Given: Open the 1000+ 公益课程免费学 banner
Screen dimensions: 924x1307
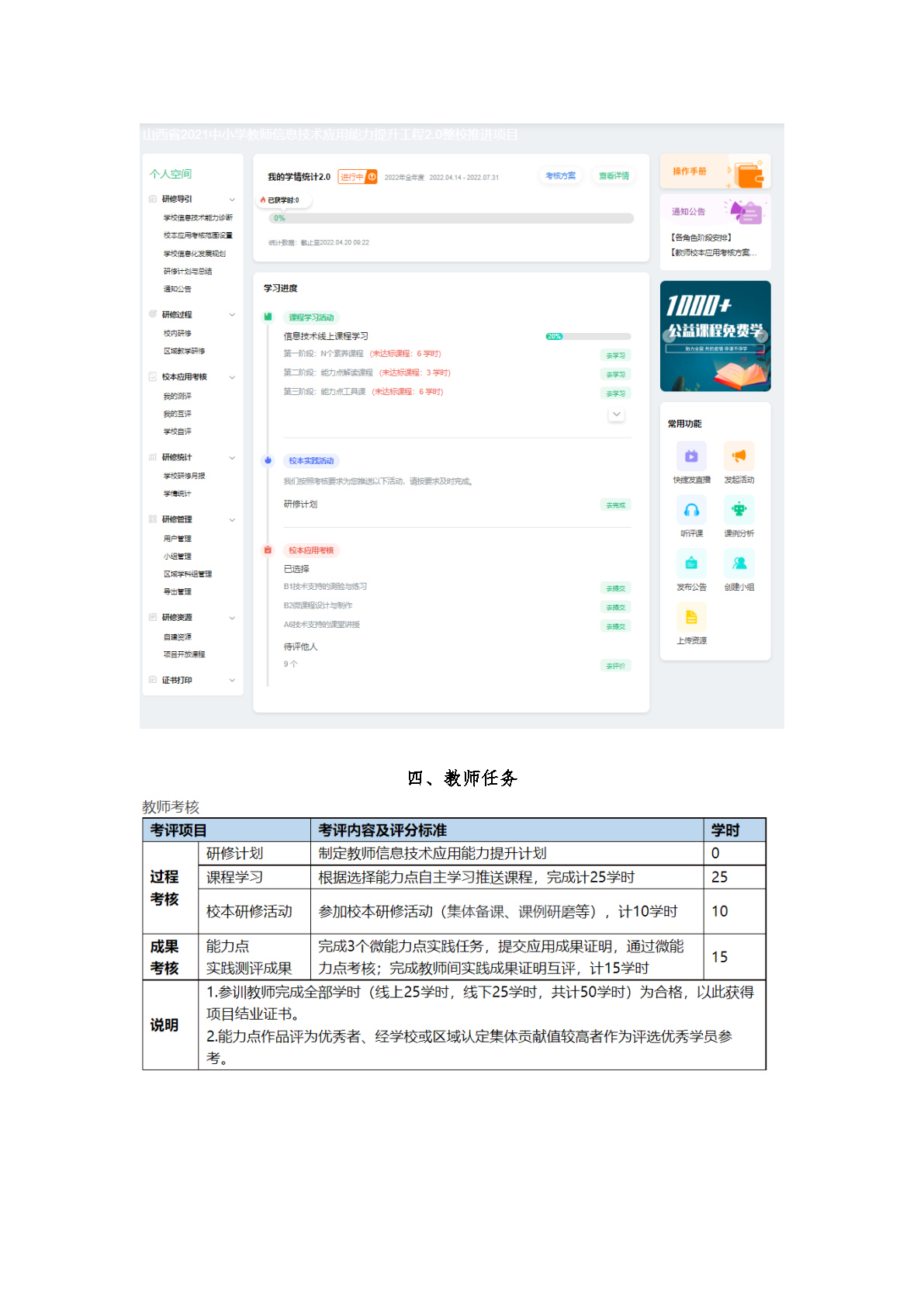Looking at the screenshot, I should click(x=715, y=336).
